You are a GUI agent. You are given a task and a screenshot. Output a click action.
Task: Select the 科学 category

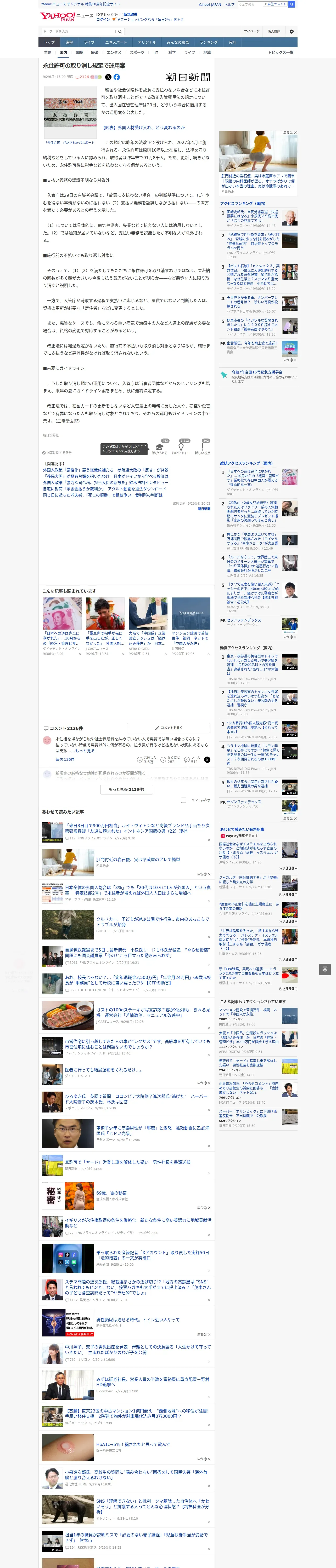[x=172, y=52]
